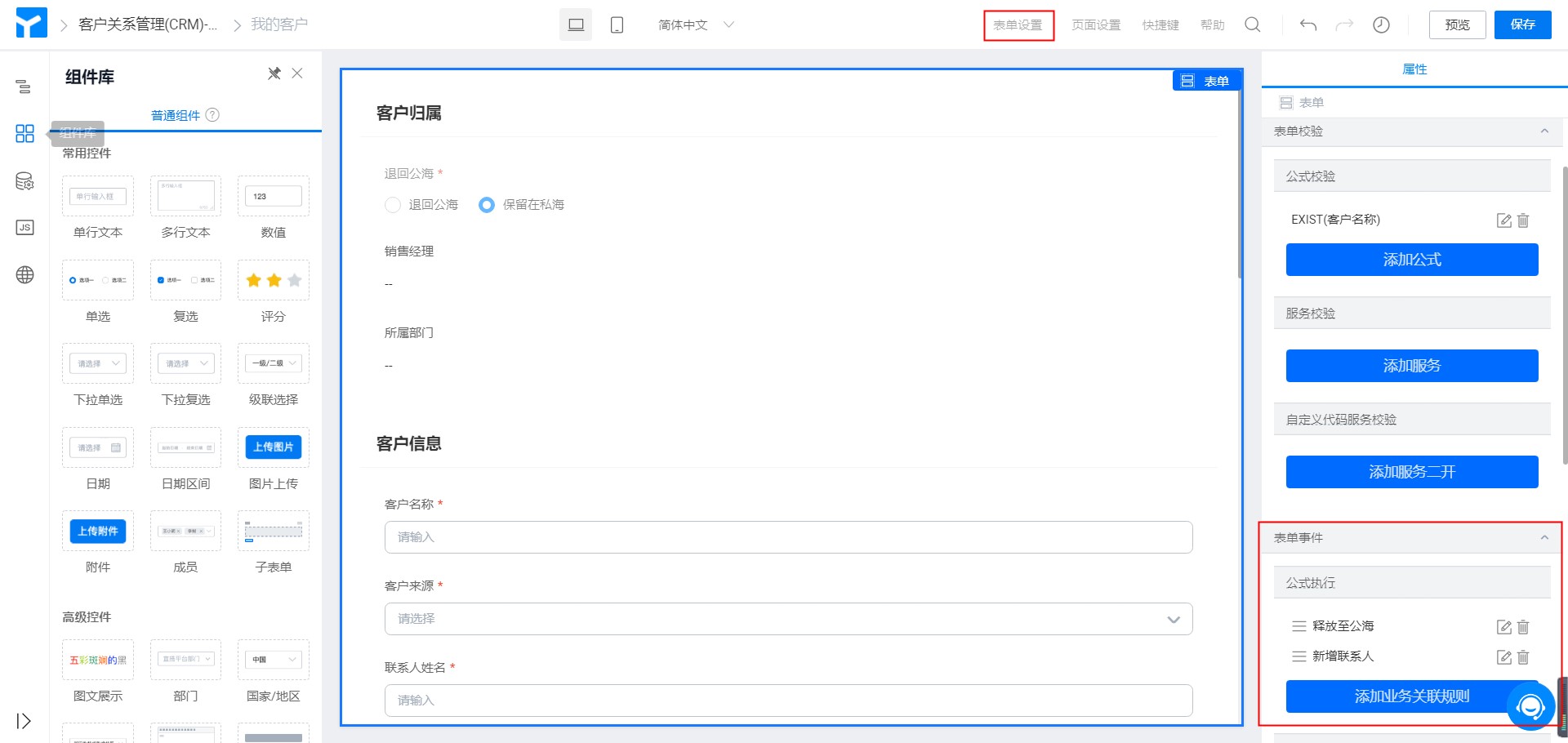Delete the 新增联系人 rule
Image resolution: width=1568 pixels, height=743 pixels.
click(1523, 657)
